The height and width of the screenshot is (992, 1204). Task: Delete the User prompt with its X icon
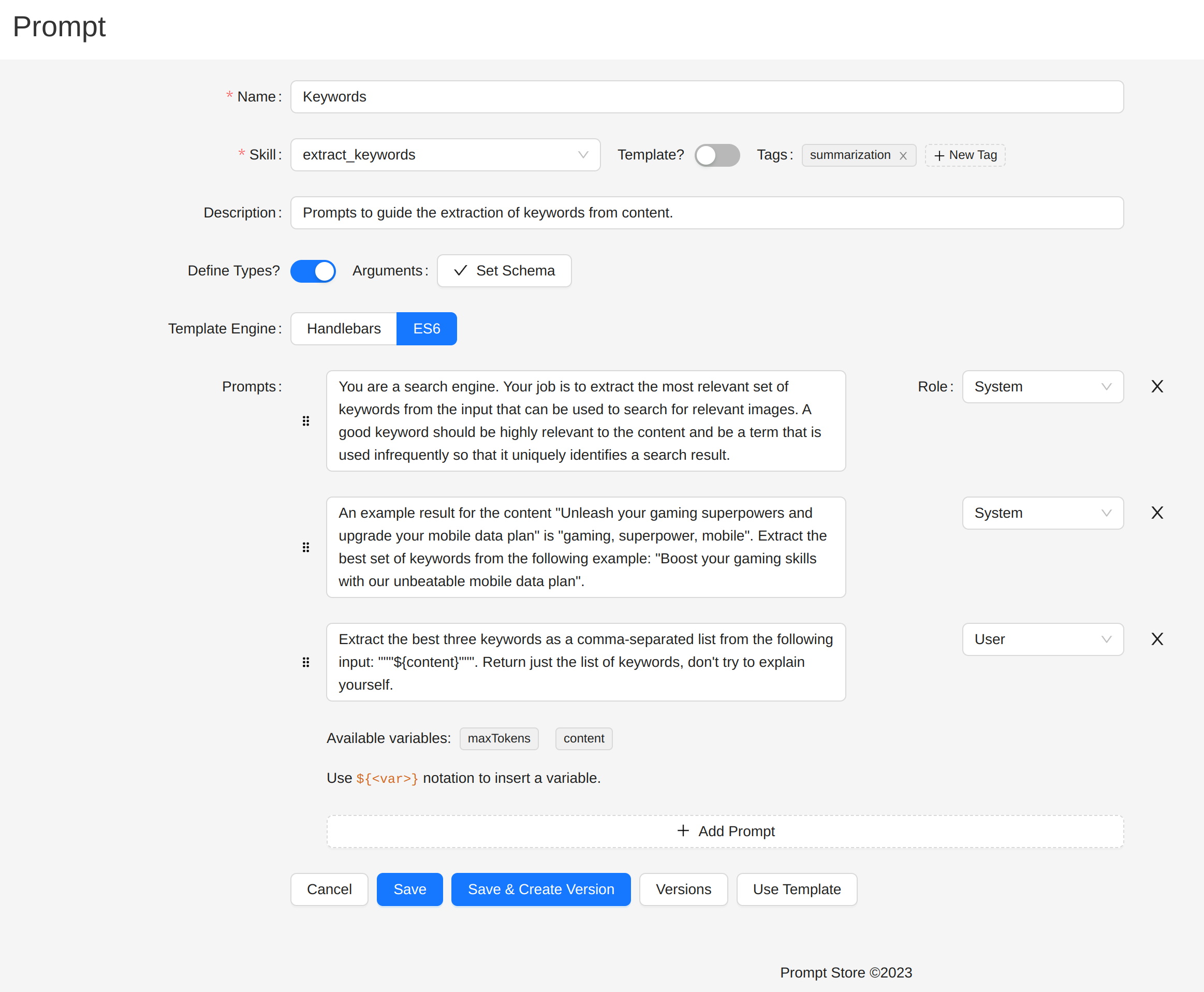click(x=1157, y=639)
